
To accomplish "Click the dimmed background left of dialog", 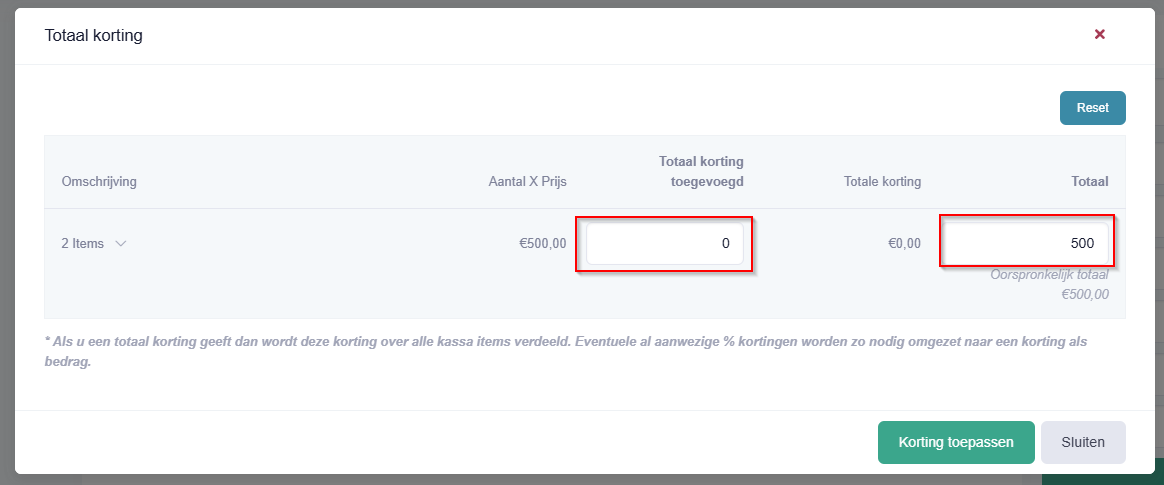I will pyautogui.click(x=7, y=242).
